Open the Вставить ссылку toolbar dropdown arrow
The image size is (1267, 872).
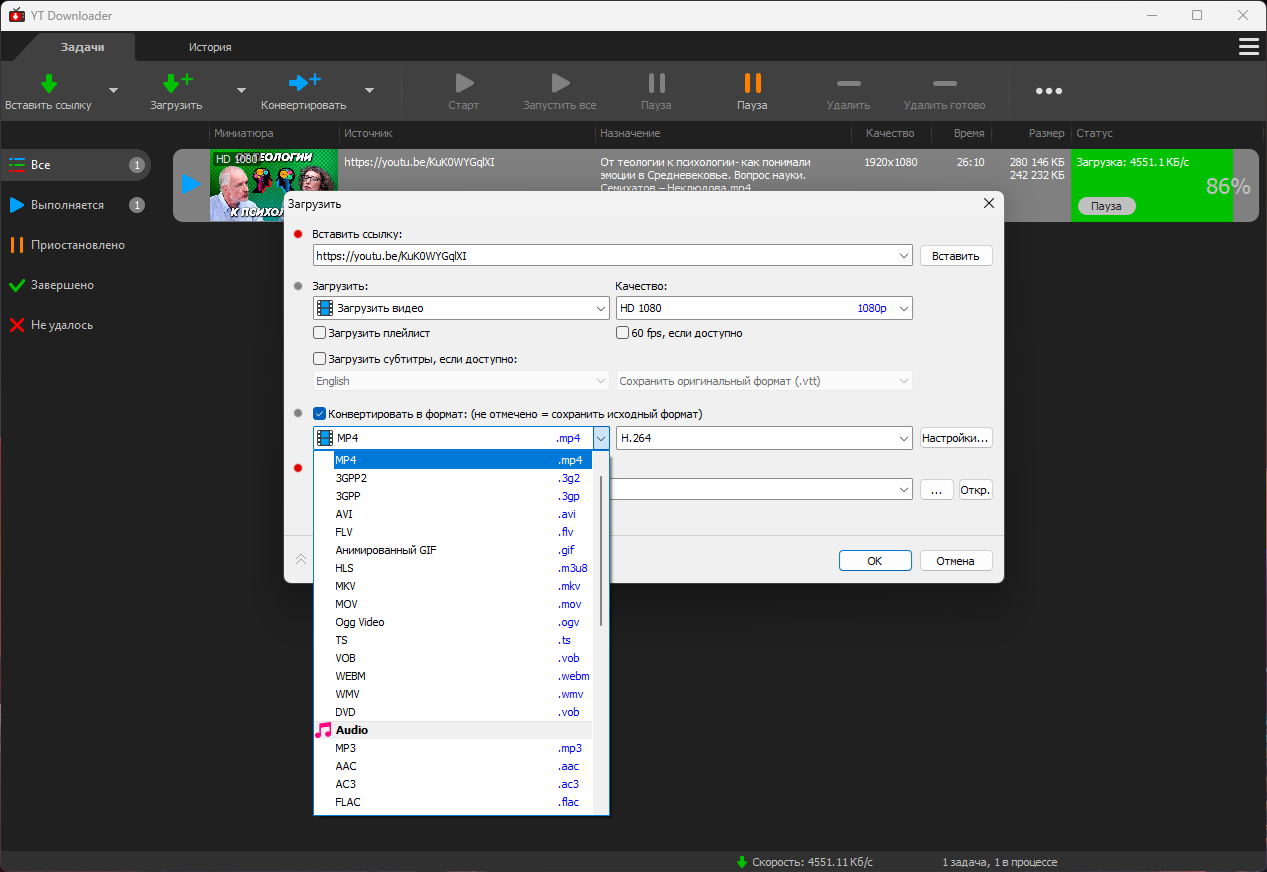113,90
